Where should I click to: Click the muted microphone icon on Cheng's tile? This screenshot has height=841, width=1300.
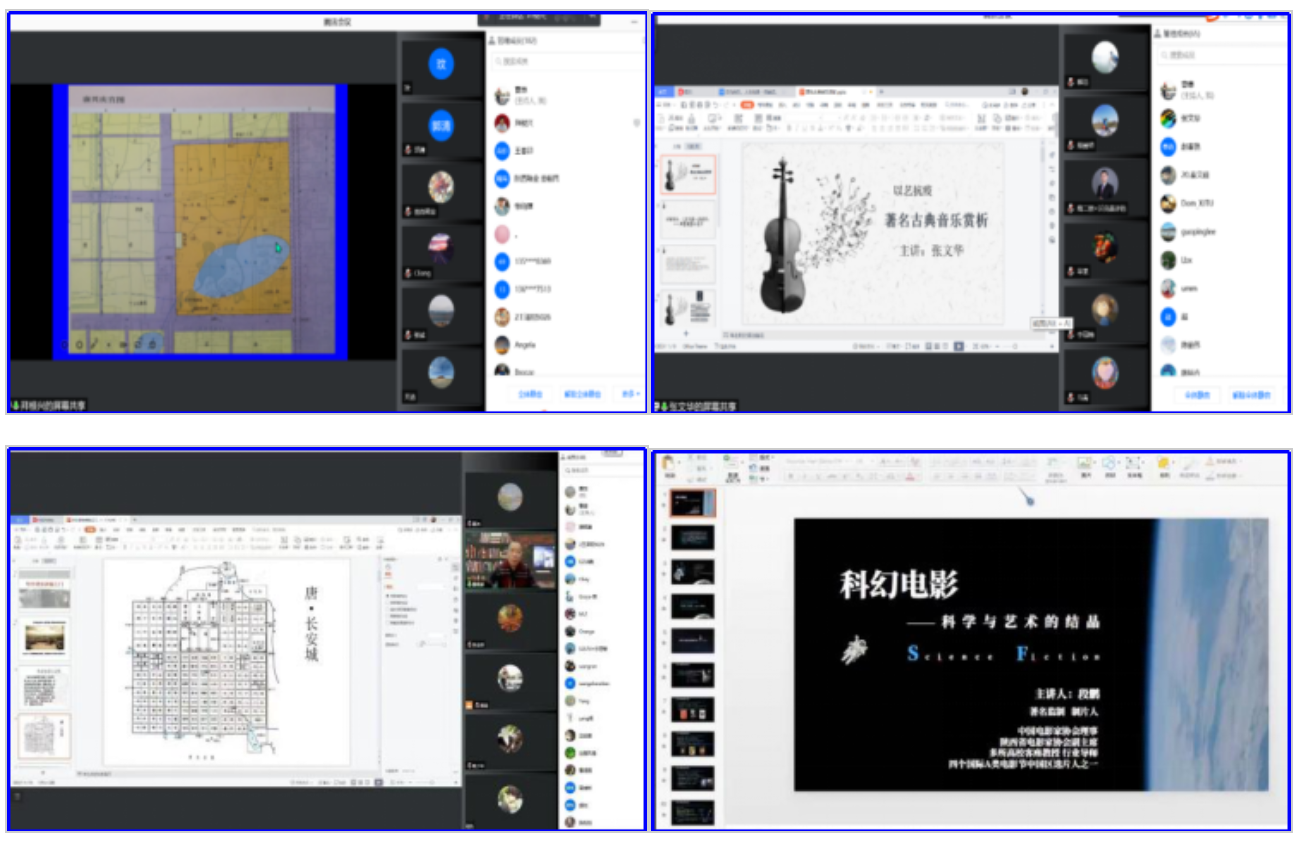point(409,273)
